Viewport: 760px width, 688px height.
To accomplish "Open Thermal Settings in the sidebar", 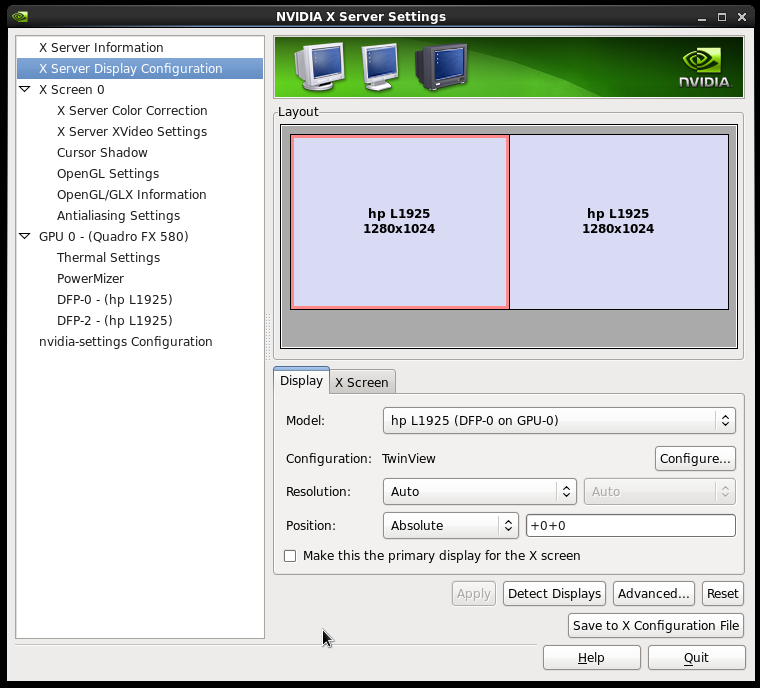I will click(x=108, y=258).
